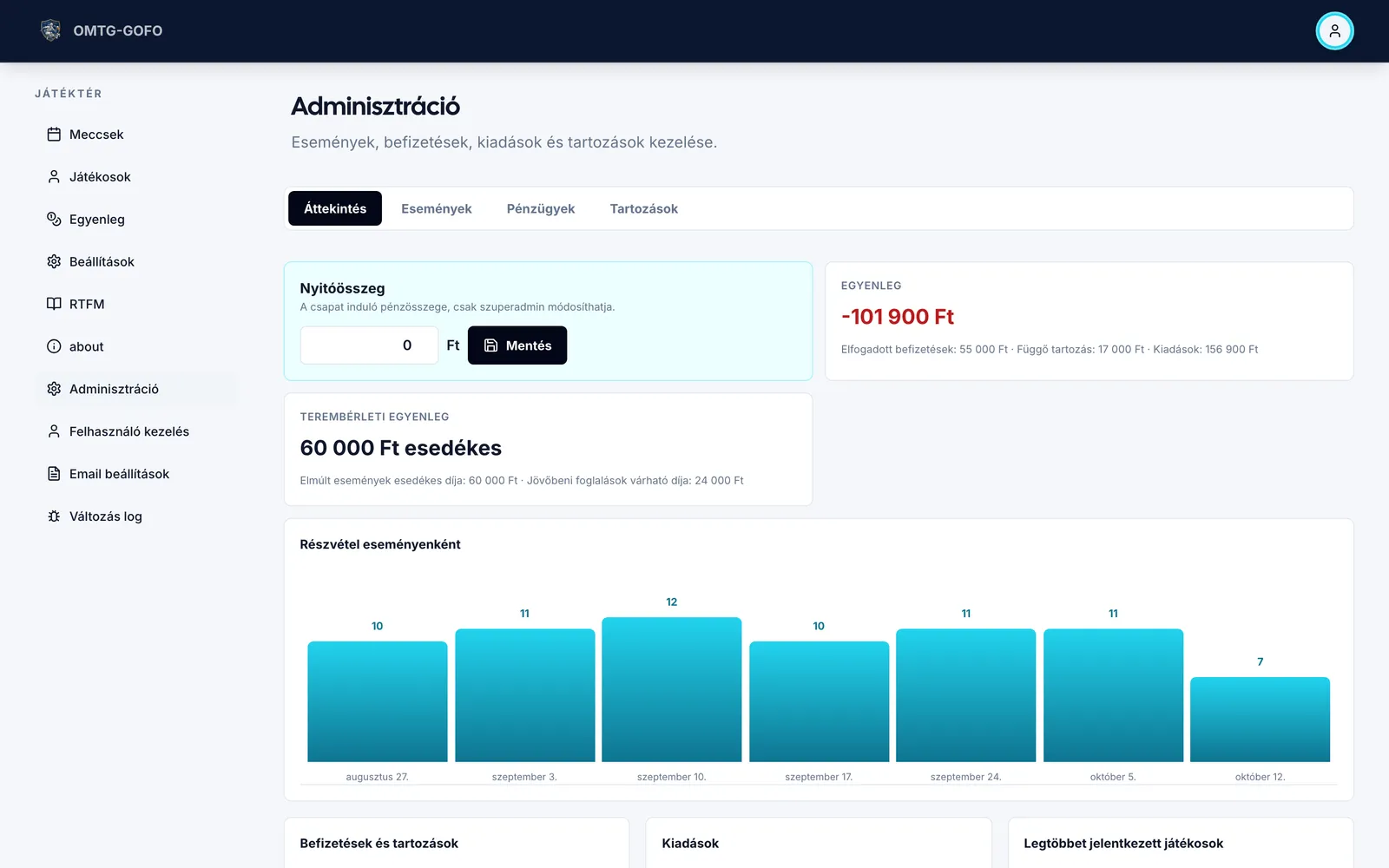Click the info icon beside about
The image size is (1389, 868).
54,346
